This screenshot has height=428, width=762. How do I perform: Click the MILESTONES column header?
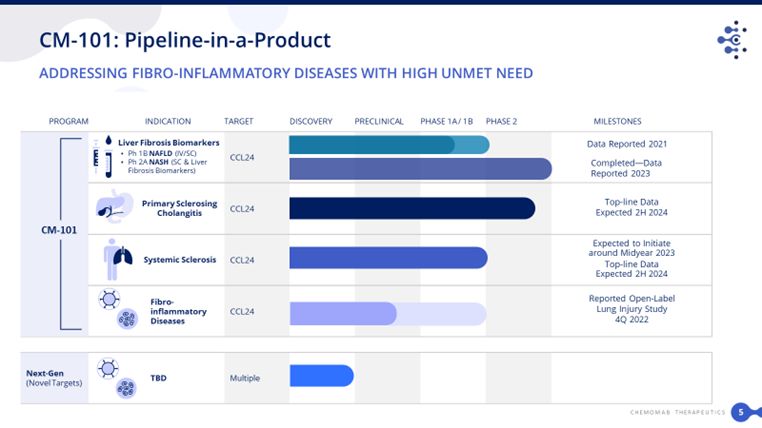point(617,121)
